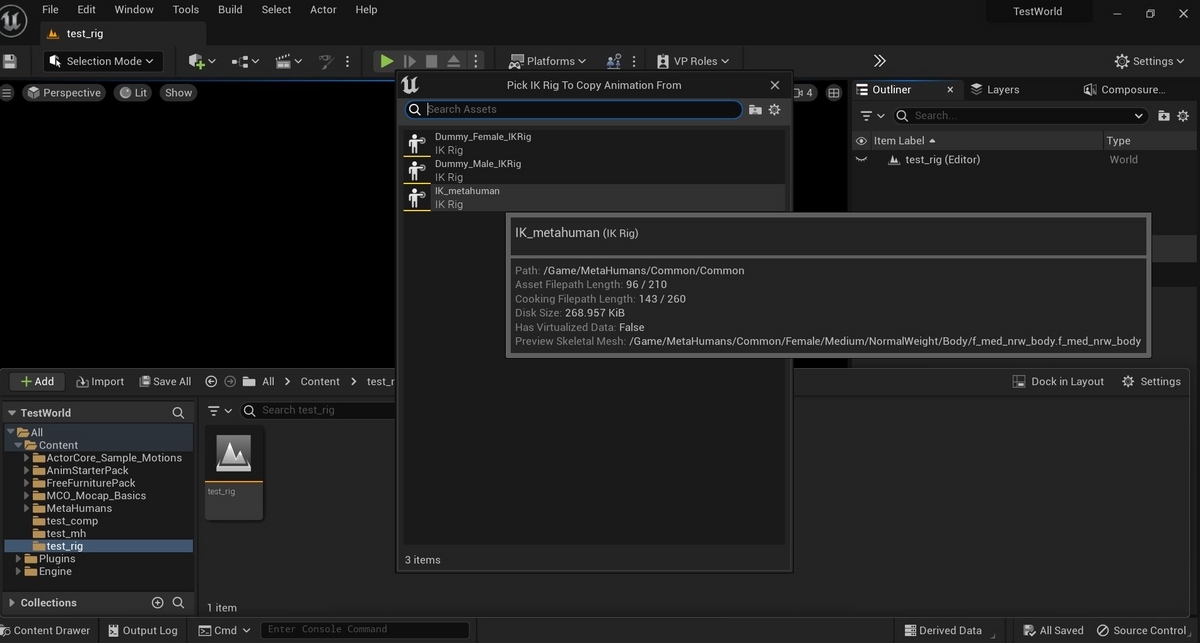Click Outliner create folder icon
This screenshot has height=643, width=1200.
click(1164, 115)
